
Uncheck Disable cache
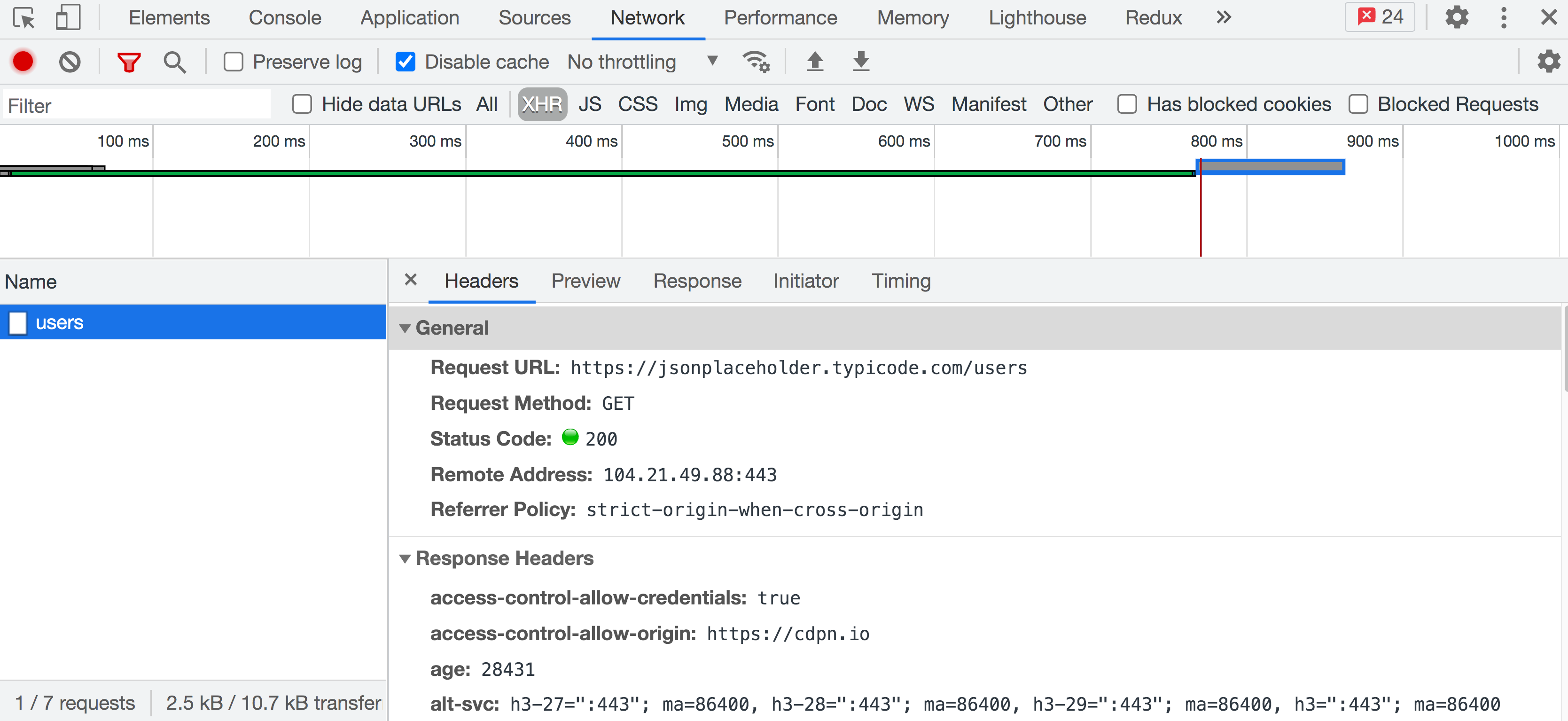pos(406,62)
